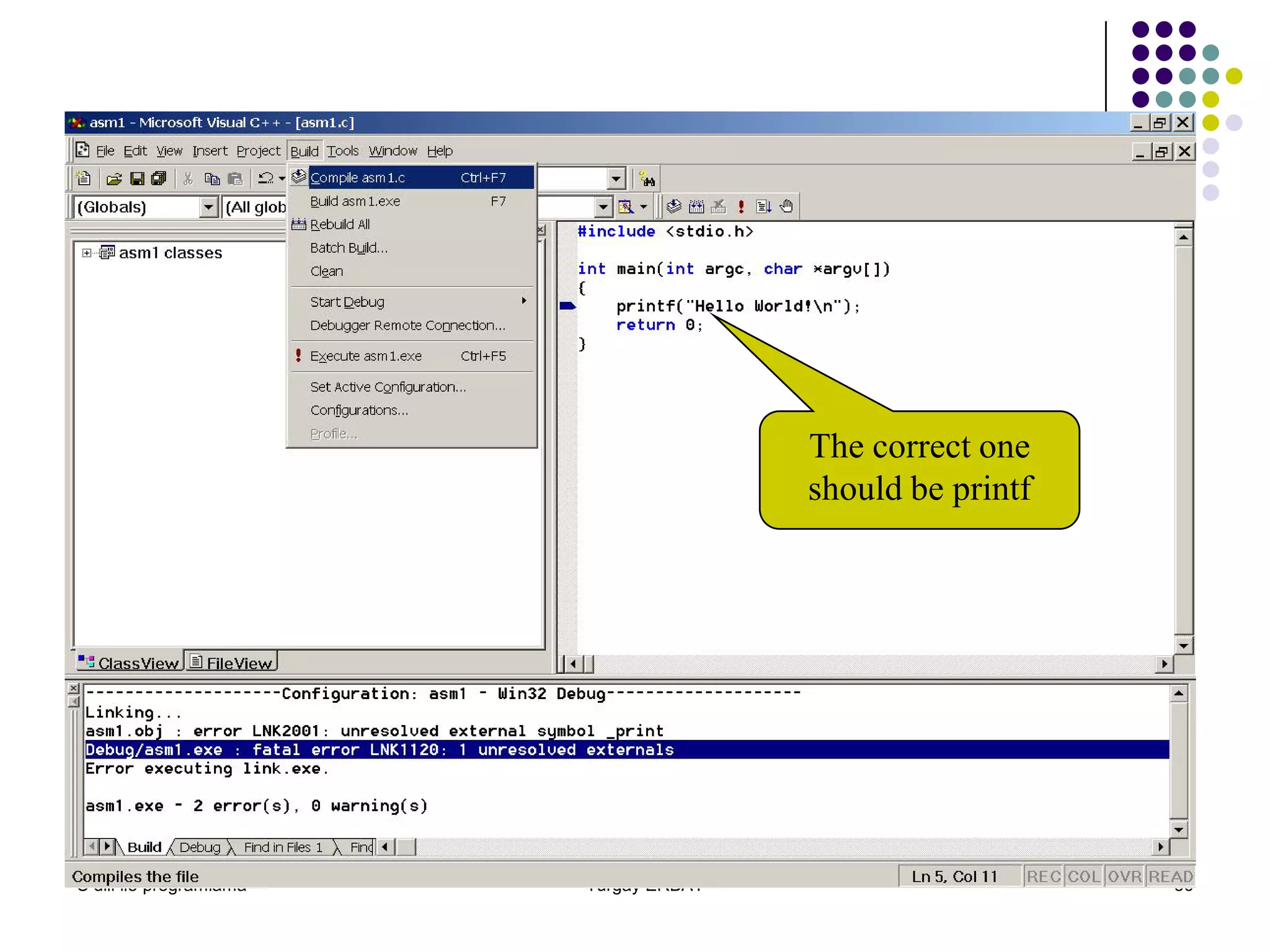The width and height of the screenshot is (1270, 952).
Task: Click output window close X button
Action: point(73,689)
